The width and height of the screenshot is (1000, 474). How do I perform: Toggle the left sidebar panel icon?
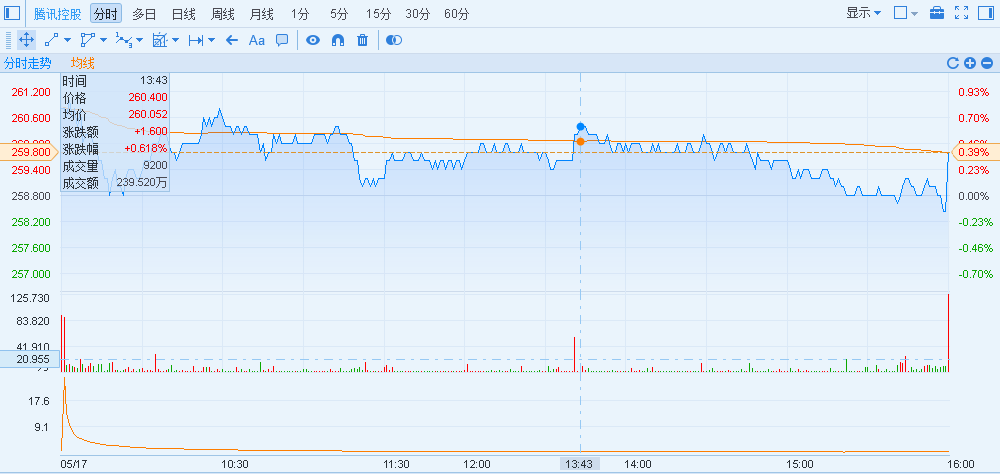[x=11, y=13]
